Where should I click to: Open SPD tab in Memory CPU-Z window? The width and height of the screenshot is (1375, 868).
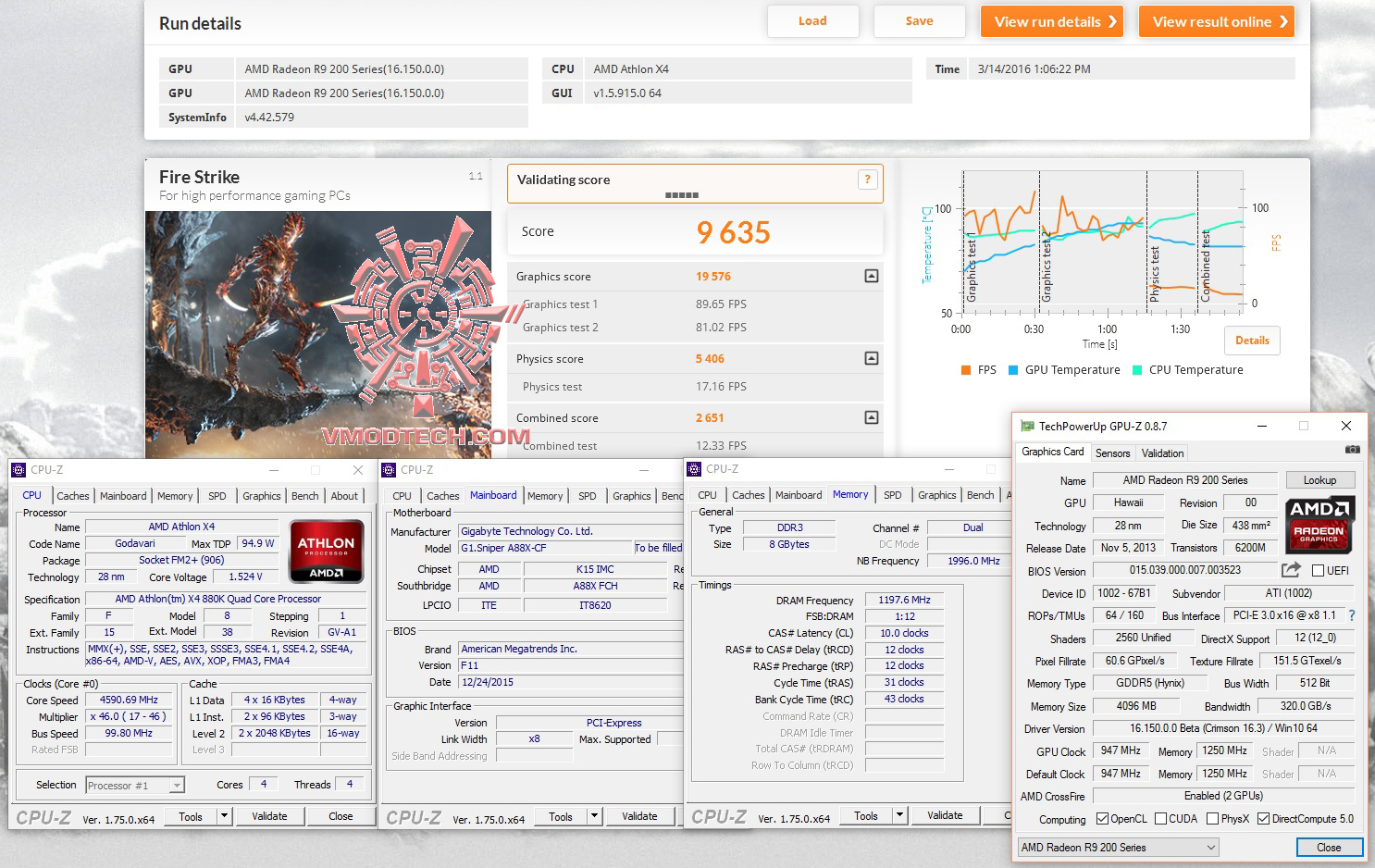pos(892,495)
